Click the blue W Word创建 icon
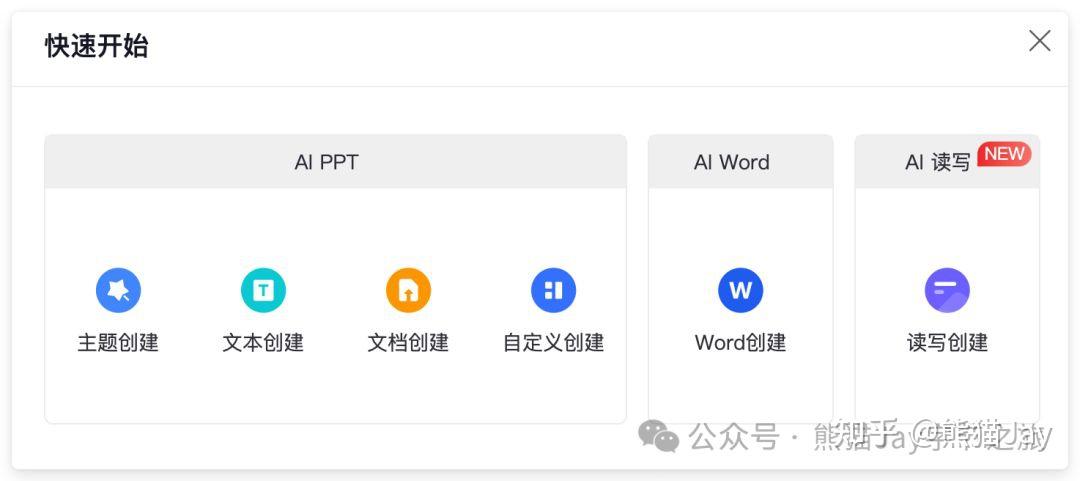The image size is (1080, 481). (x=740, y=290)
